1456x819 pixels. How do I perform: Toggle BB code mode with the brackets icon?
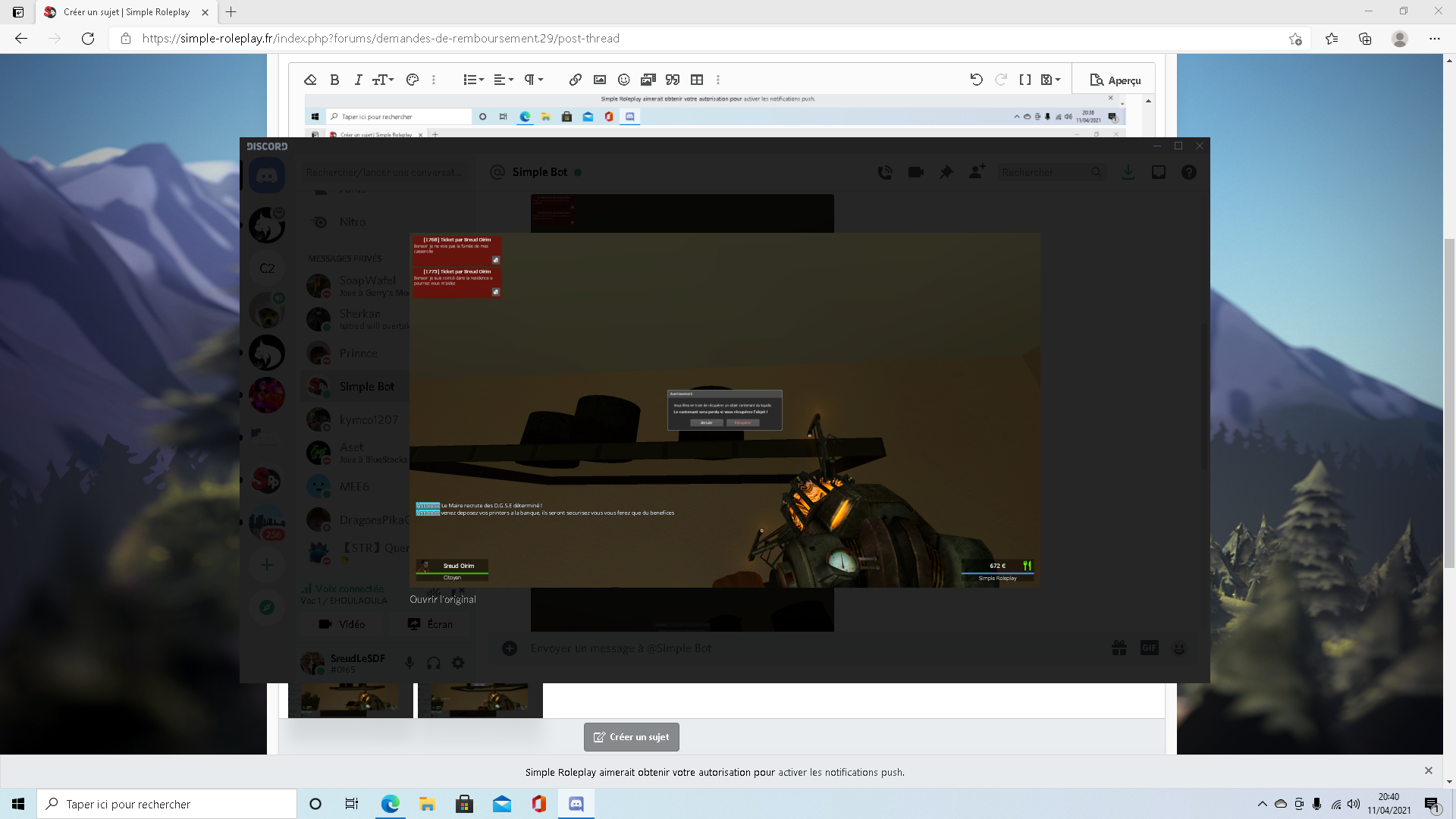pos(1025,80)
